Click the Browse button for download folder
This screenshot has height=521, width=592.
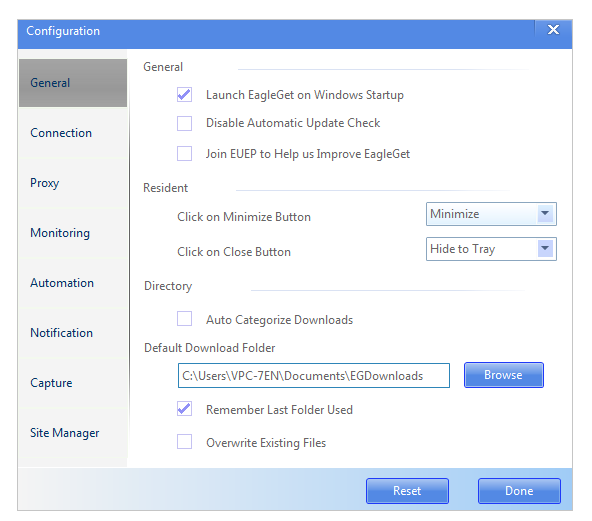[504, 375]
